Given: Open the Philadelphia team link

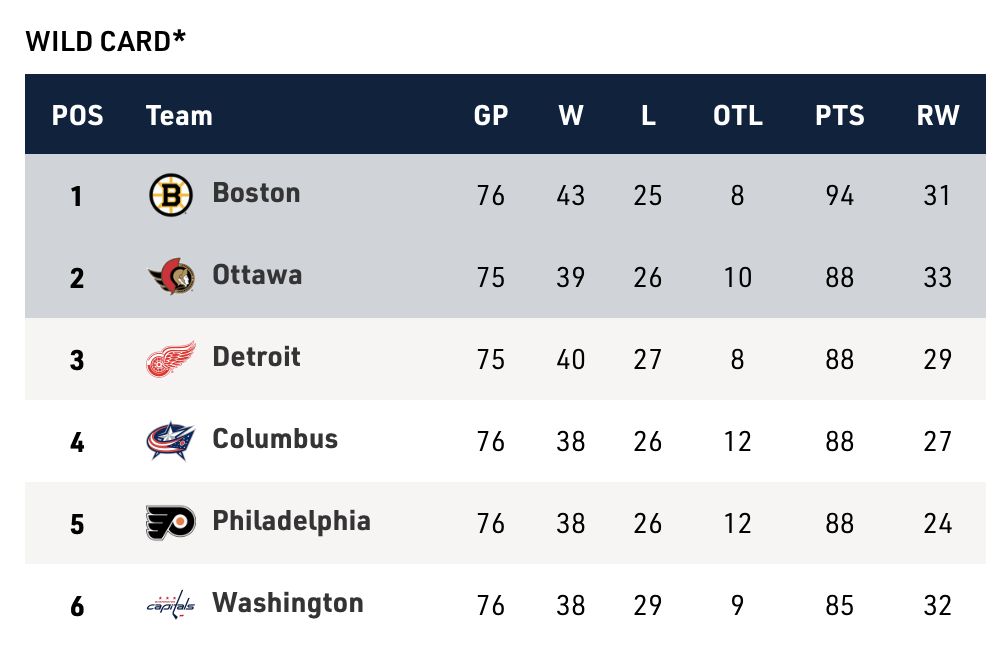Looking at the screenshot, I should (291, 520).
